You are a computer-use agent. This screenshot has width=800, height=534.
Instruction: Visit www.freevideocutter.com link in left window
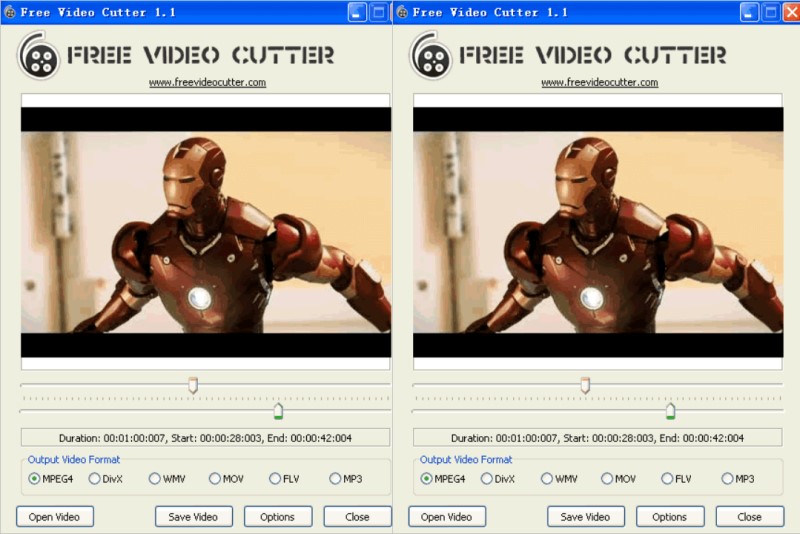tap(207, 82)
